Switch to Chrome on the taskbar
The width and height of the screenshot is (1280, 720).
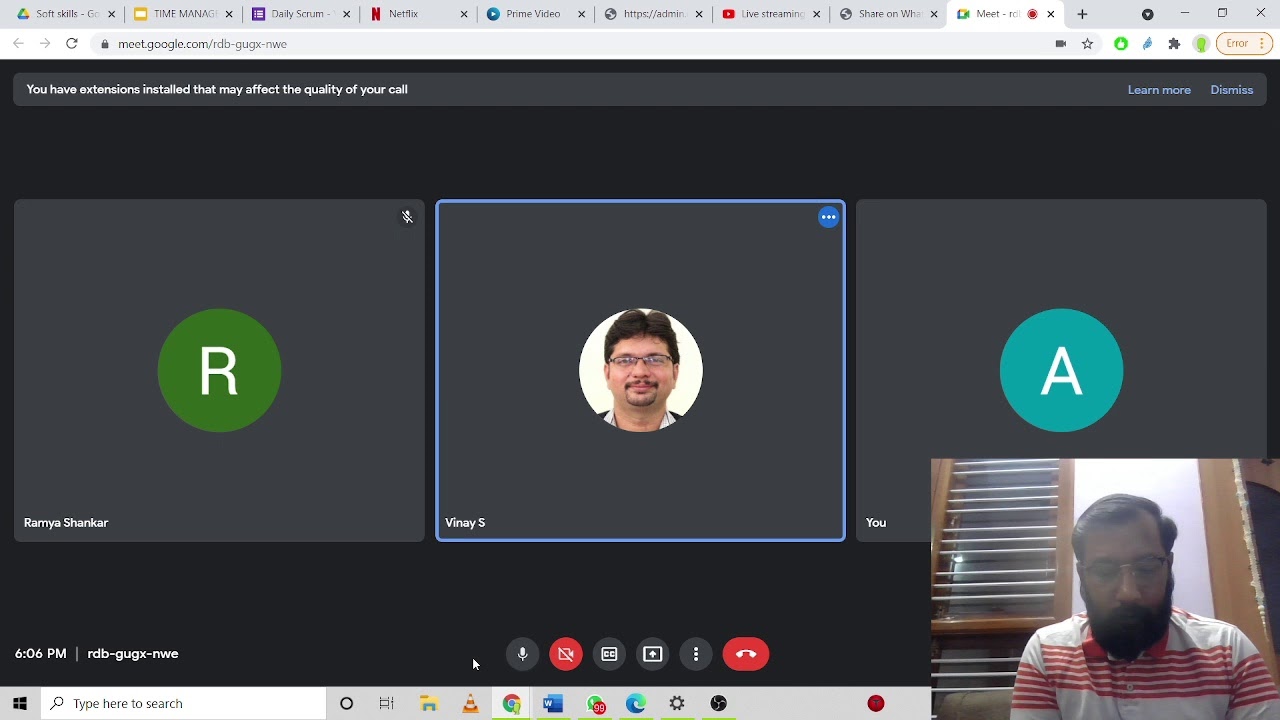pos(511,704)
